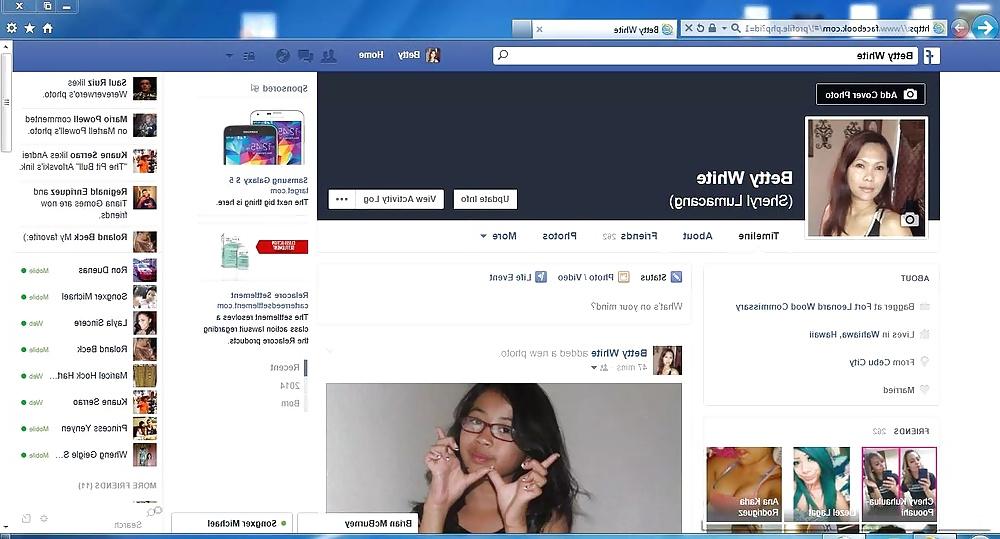Open the Relacore Settlement ad link
Image resolution: width=1000 pixels, height=539 pixels.
(269, 295)
